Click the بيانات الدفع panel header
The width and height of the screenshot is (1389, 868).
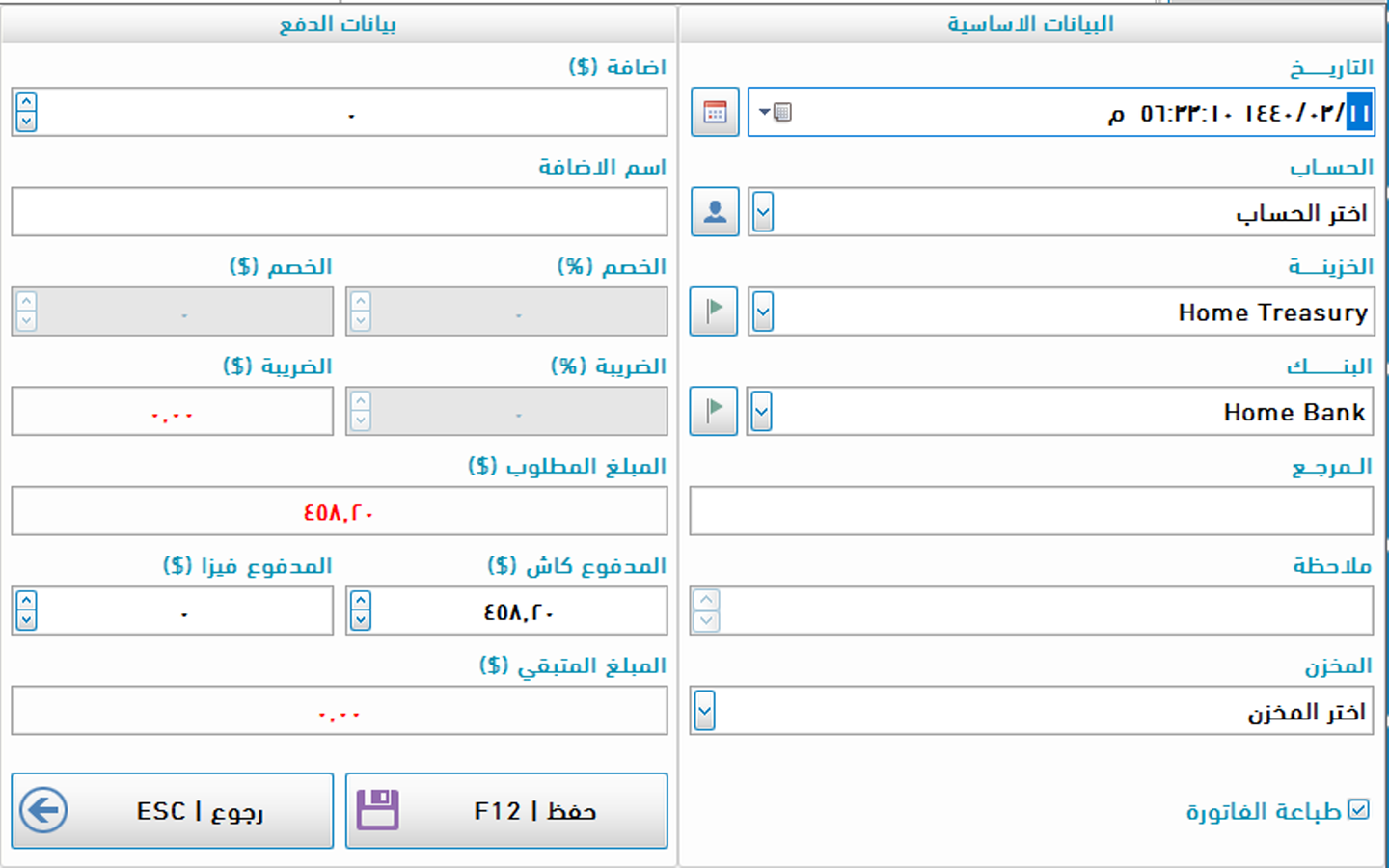pos(338,24)
